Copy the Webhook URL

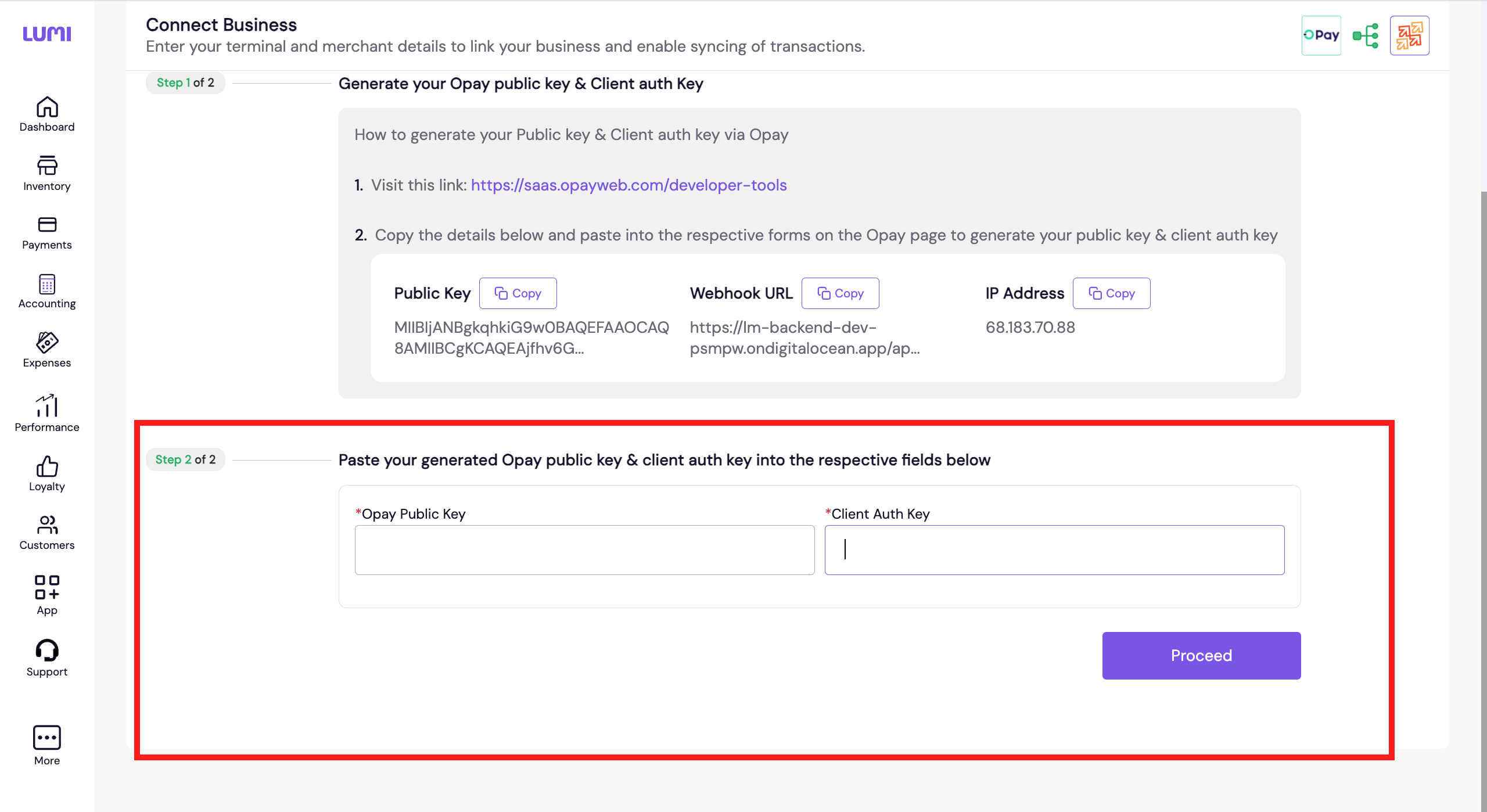point(840,293)
